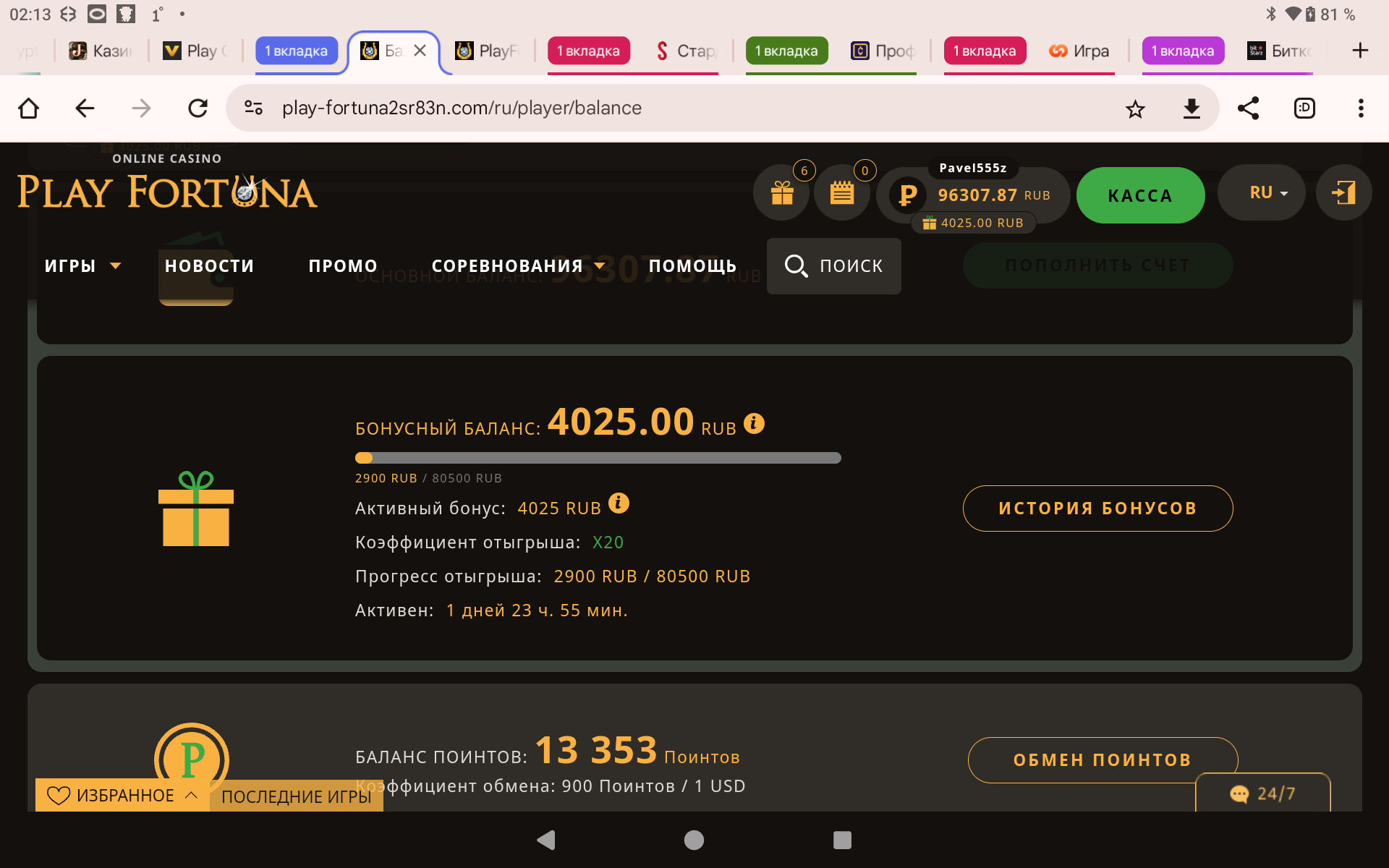Open the calendar icon with badge 0
The height and width of the screenshot is (868, 1389).
point(841,193)
